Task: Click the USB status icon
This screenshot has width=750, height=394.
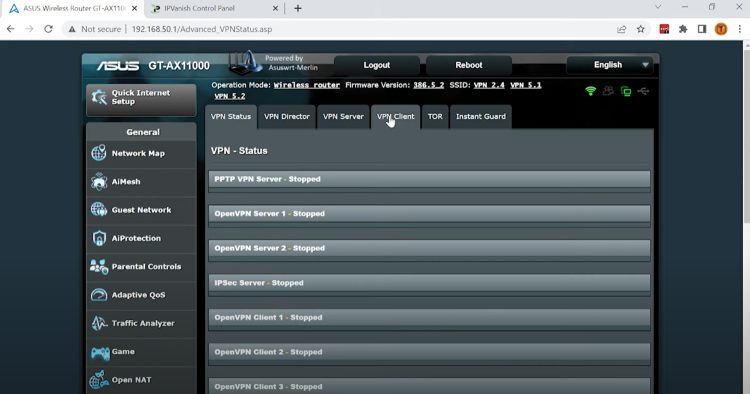Action: pyautogui.click(x=643, y=91)
